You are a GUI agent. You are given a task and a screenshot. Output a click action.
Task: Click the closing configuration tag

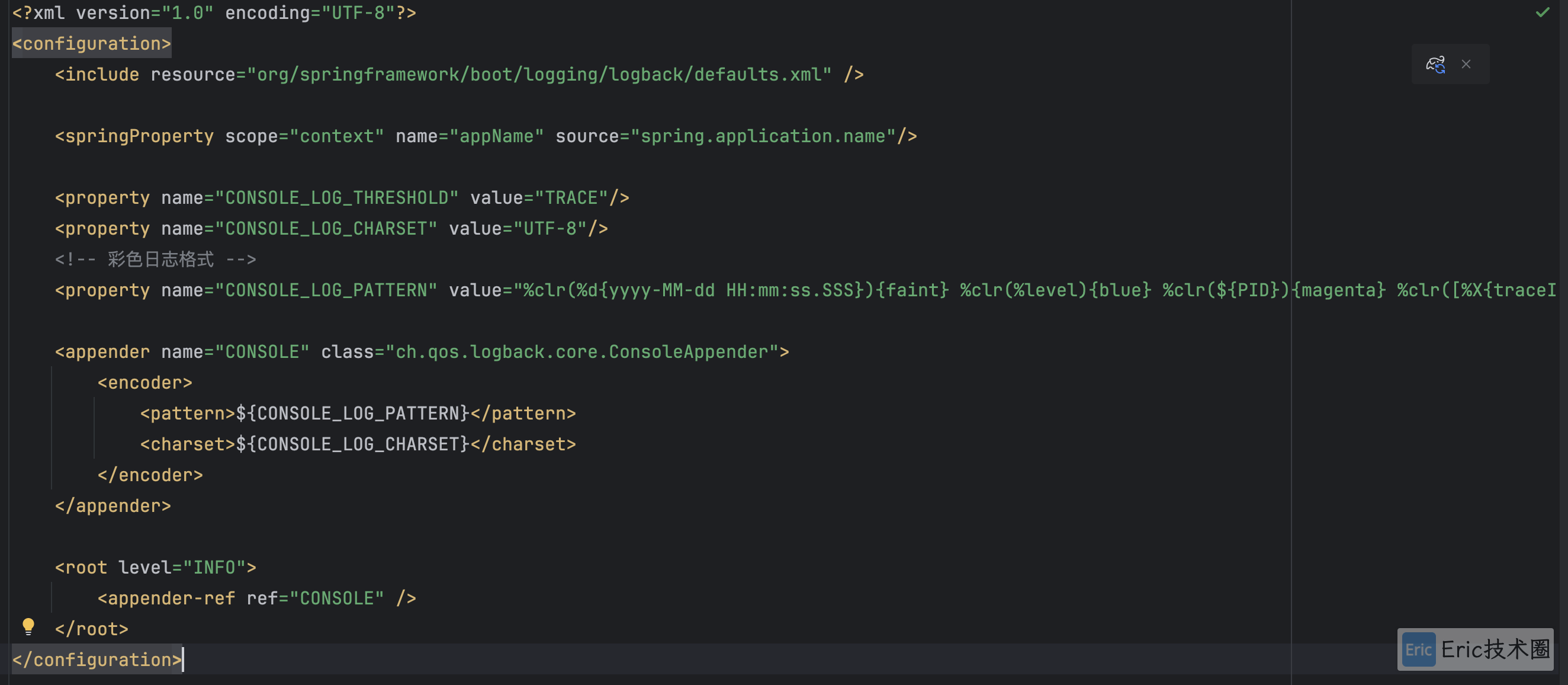tap(97, 660)
